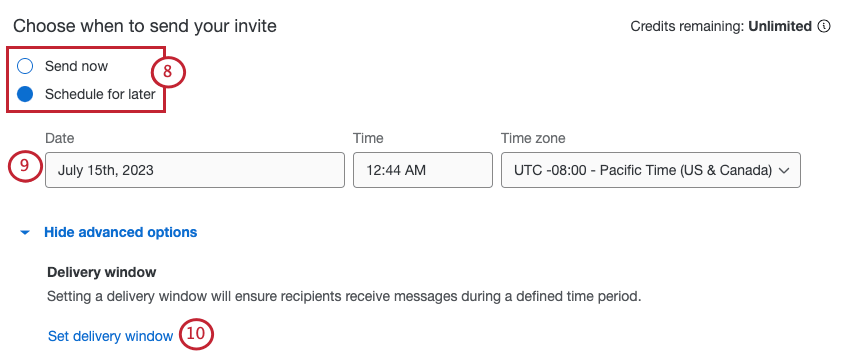Click the 'Schedule for later' text label

click(x=100, y=94)
